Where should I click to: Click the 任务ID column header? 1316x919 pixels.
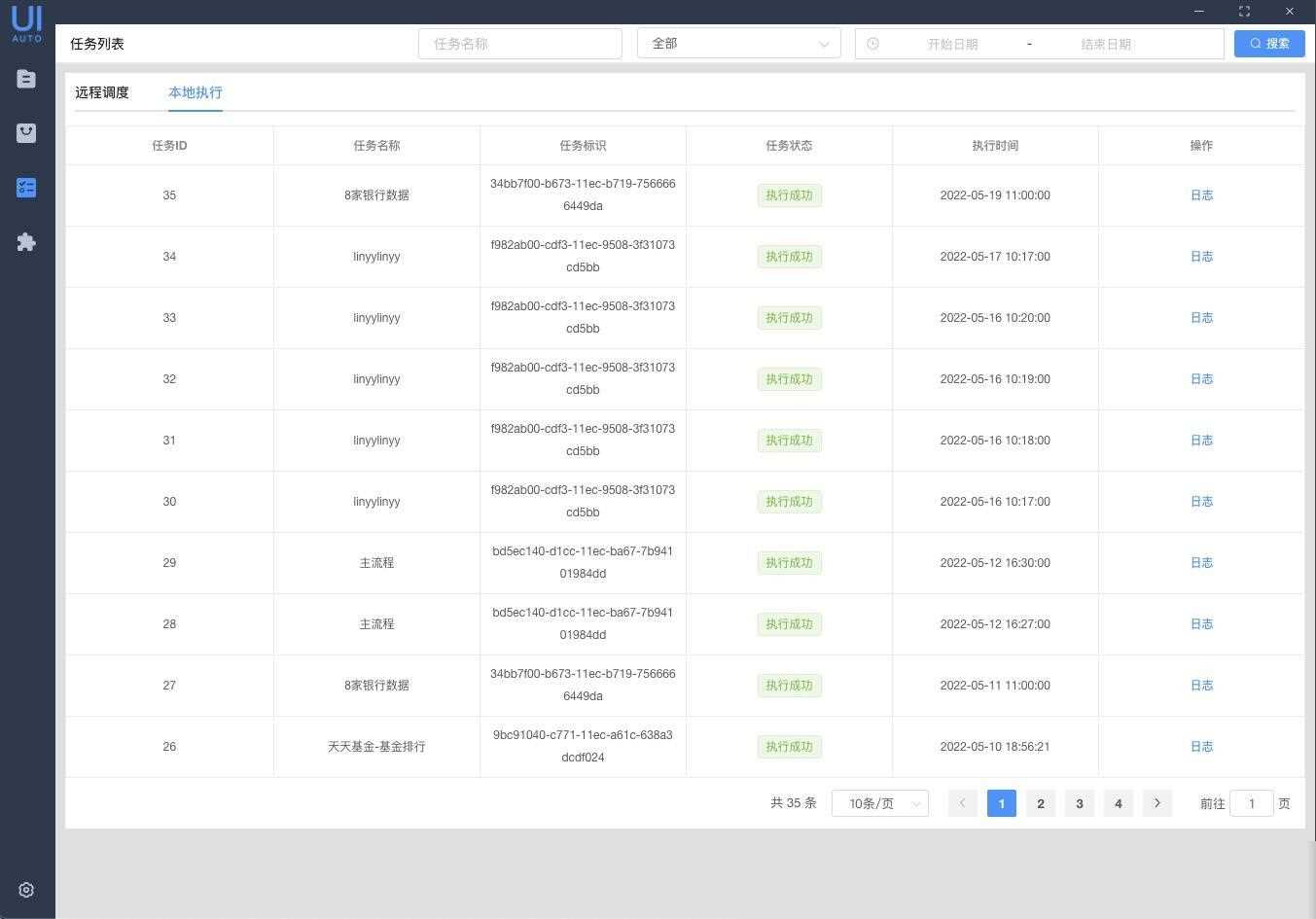pos(169,146)
